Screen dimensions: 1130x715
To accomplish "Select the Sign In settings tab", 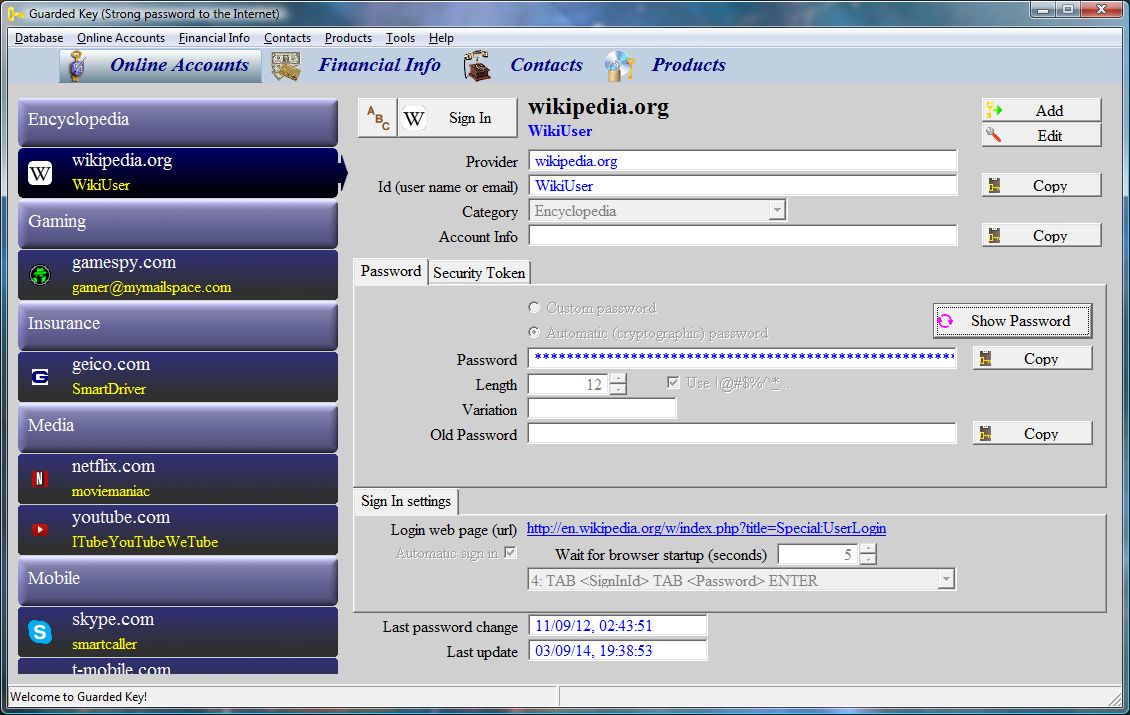I will tap(406, 502).
